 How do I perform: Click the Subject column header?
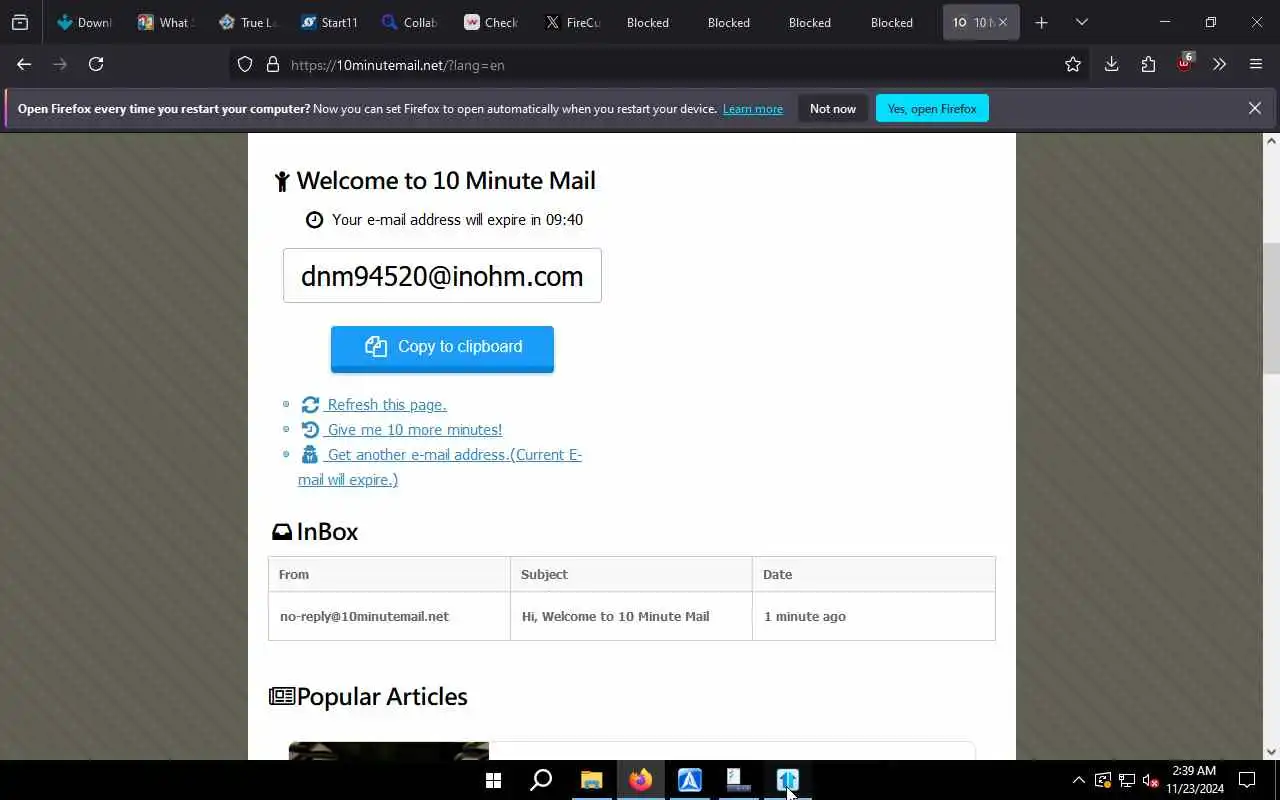click(631, 574)
